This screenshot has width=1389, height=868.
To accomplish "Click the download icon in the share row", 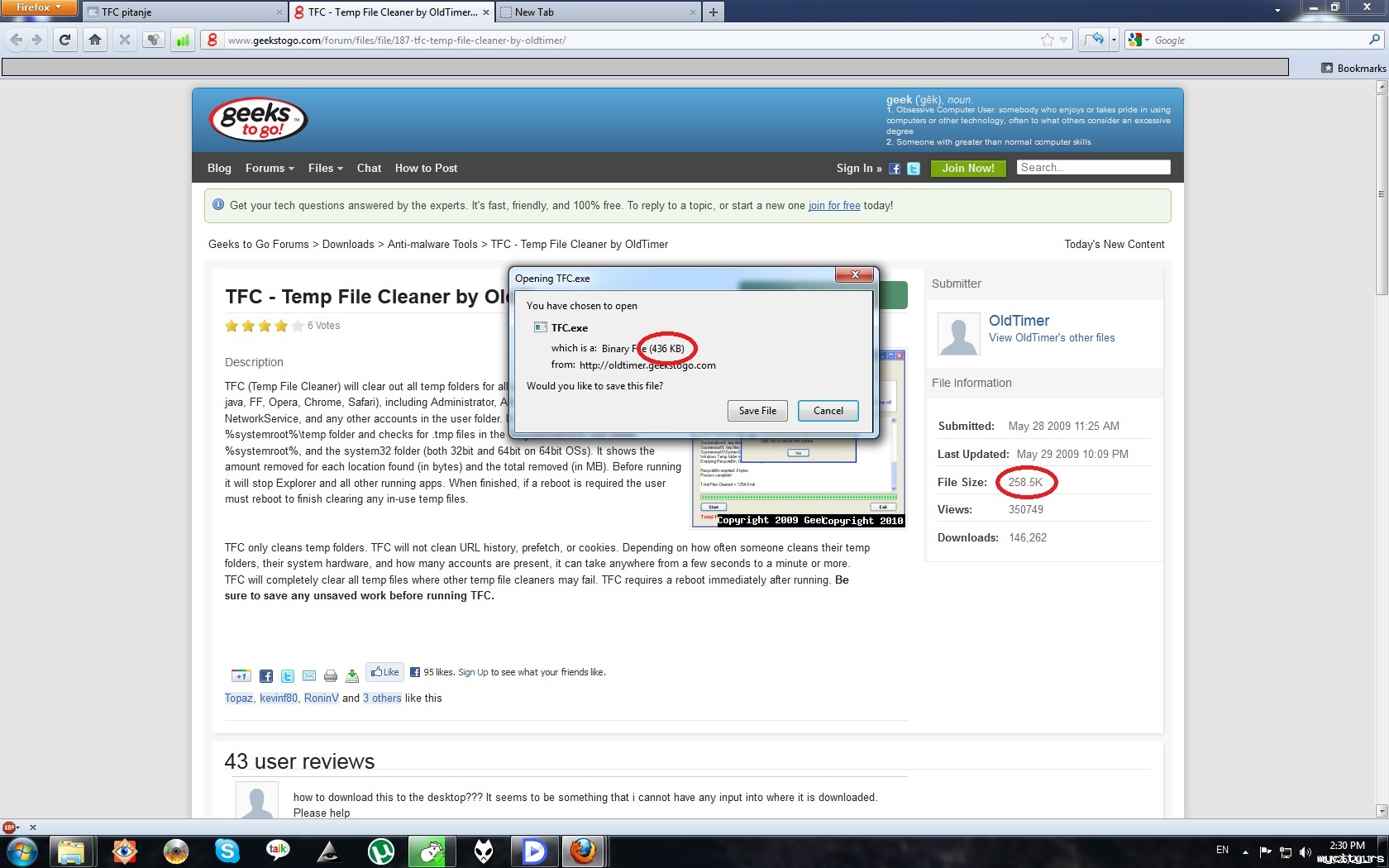I will (352, 676).
